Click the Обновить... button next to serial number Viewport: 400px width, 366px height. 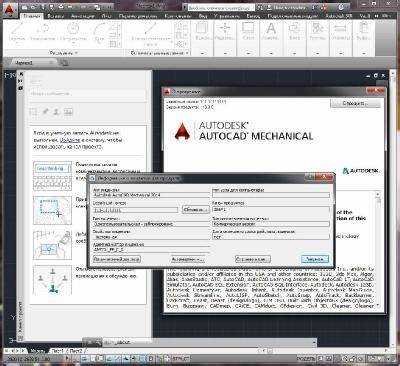(x=196, y=210)
